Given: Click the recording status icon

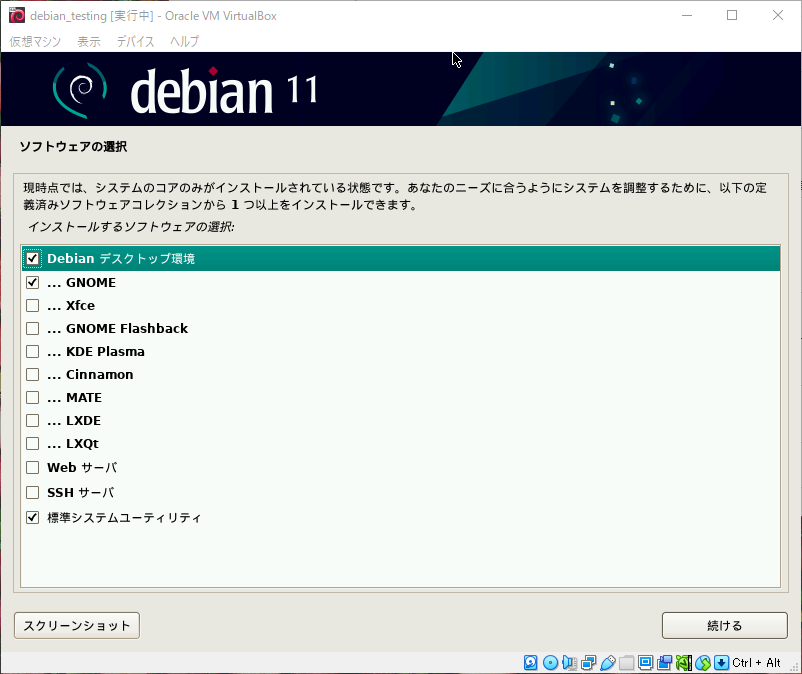Looking at the screenshot, I should [664, 663].
